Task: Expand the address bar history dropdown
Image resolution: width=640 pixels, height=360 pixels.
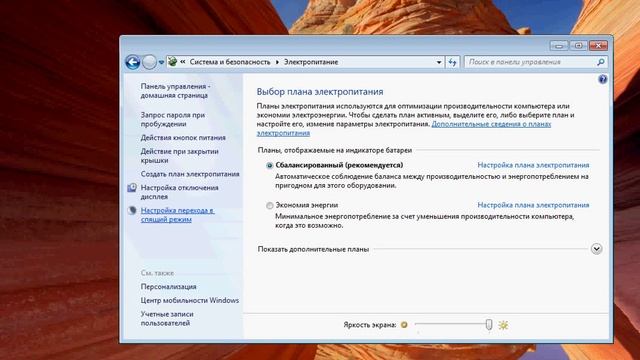Action: tap(439, 62)
